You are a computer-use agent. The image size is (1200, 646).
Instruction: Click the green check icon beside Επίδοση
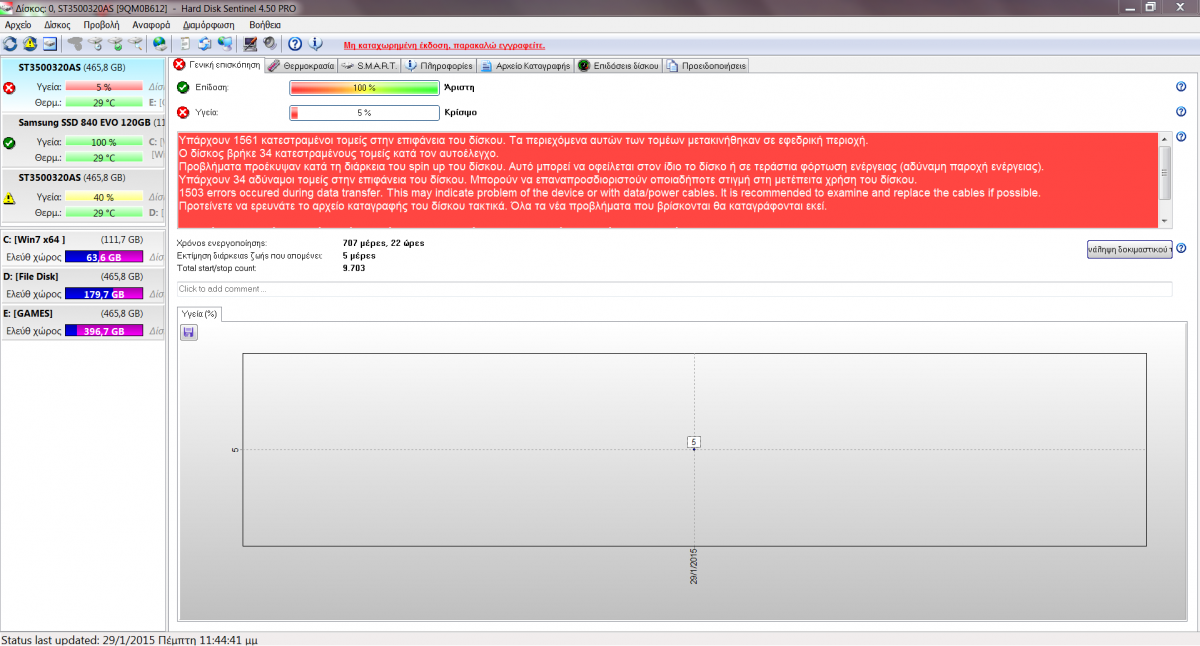click(x=183, y=87)
